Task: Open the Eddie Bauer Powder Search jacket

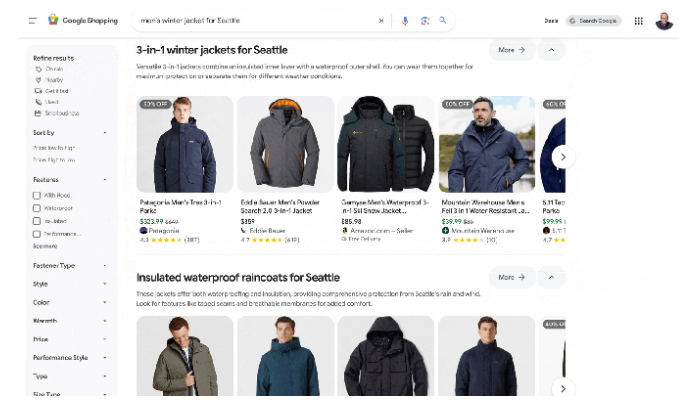Action: 285,144
